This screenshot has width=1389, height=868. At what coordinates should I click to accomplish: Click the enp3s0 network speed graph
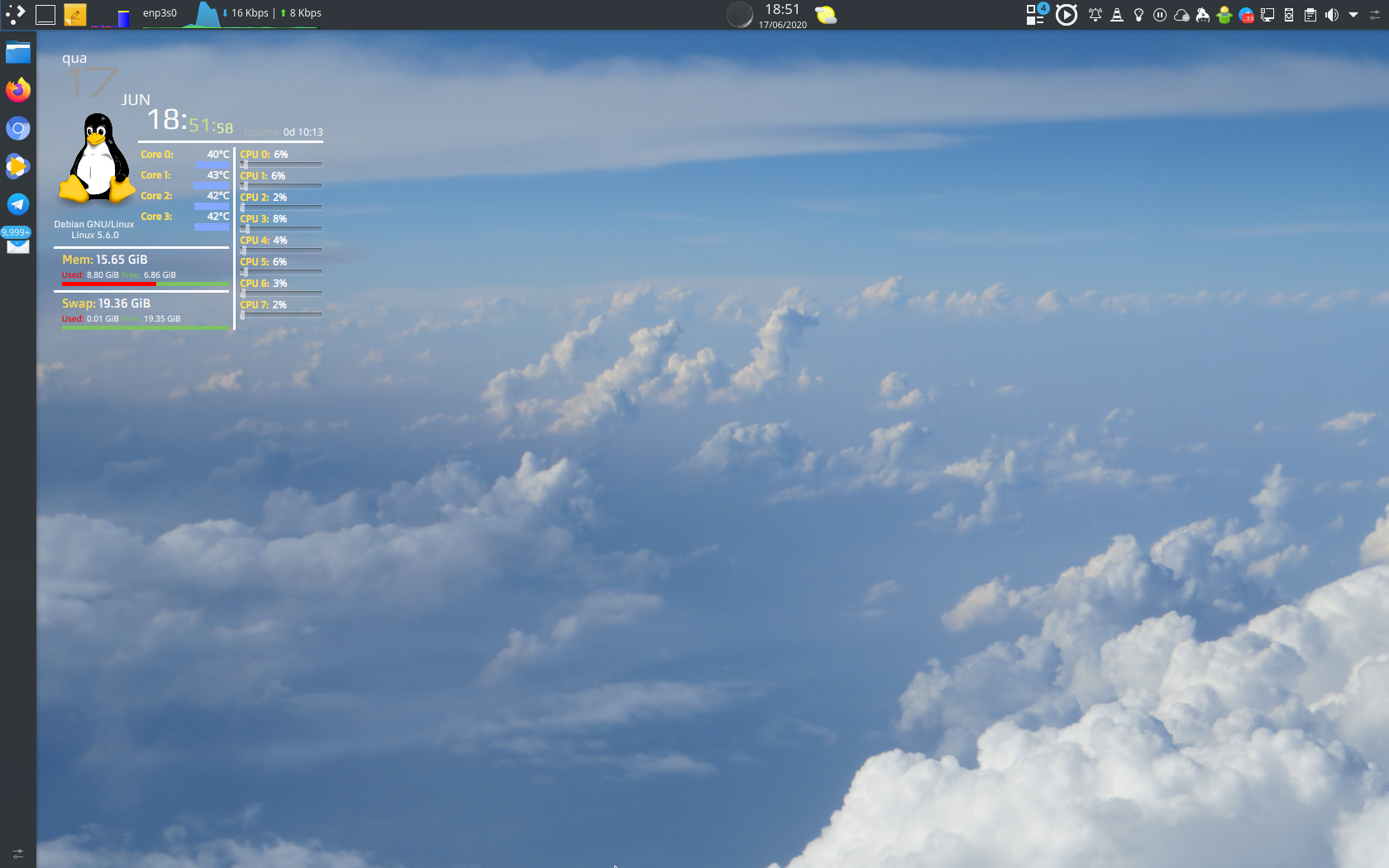click(232, 15)
